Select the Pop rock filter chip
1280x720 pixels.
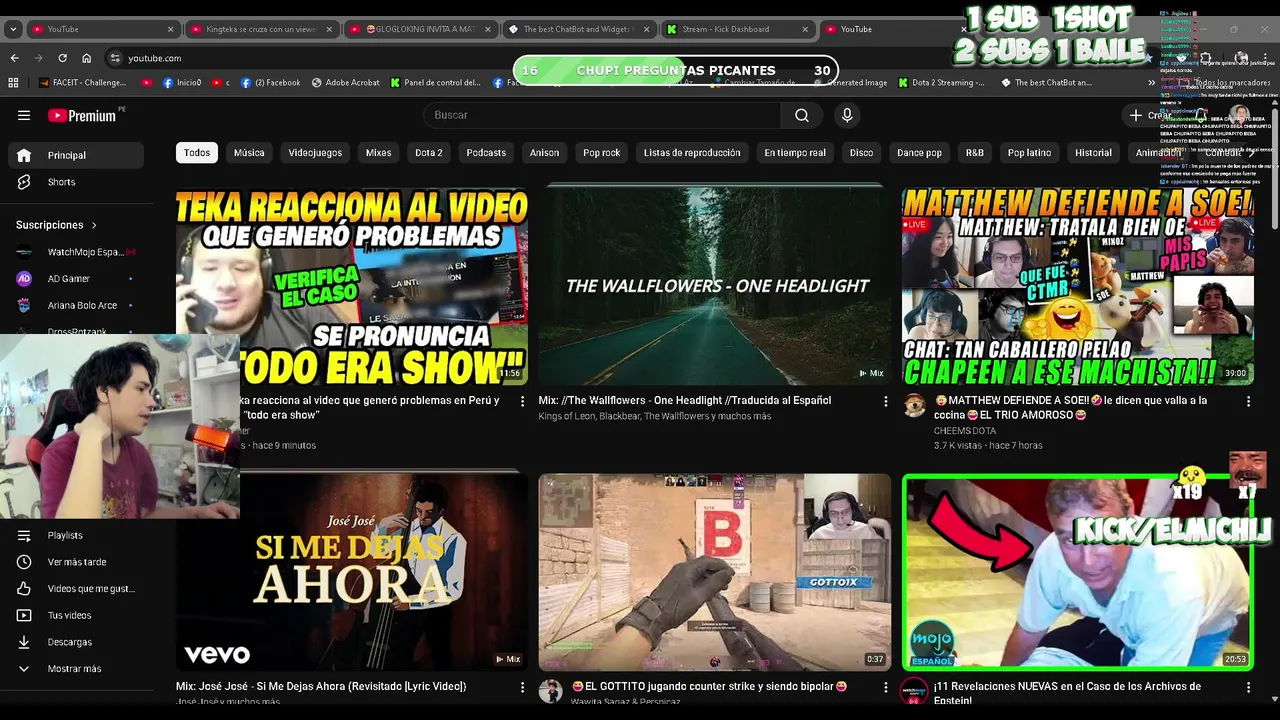[602, 153]
